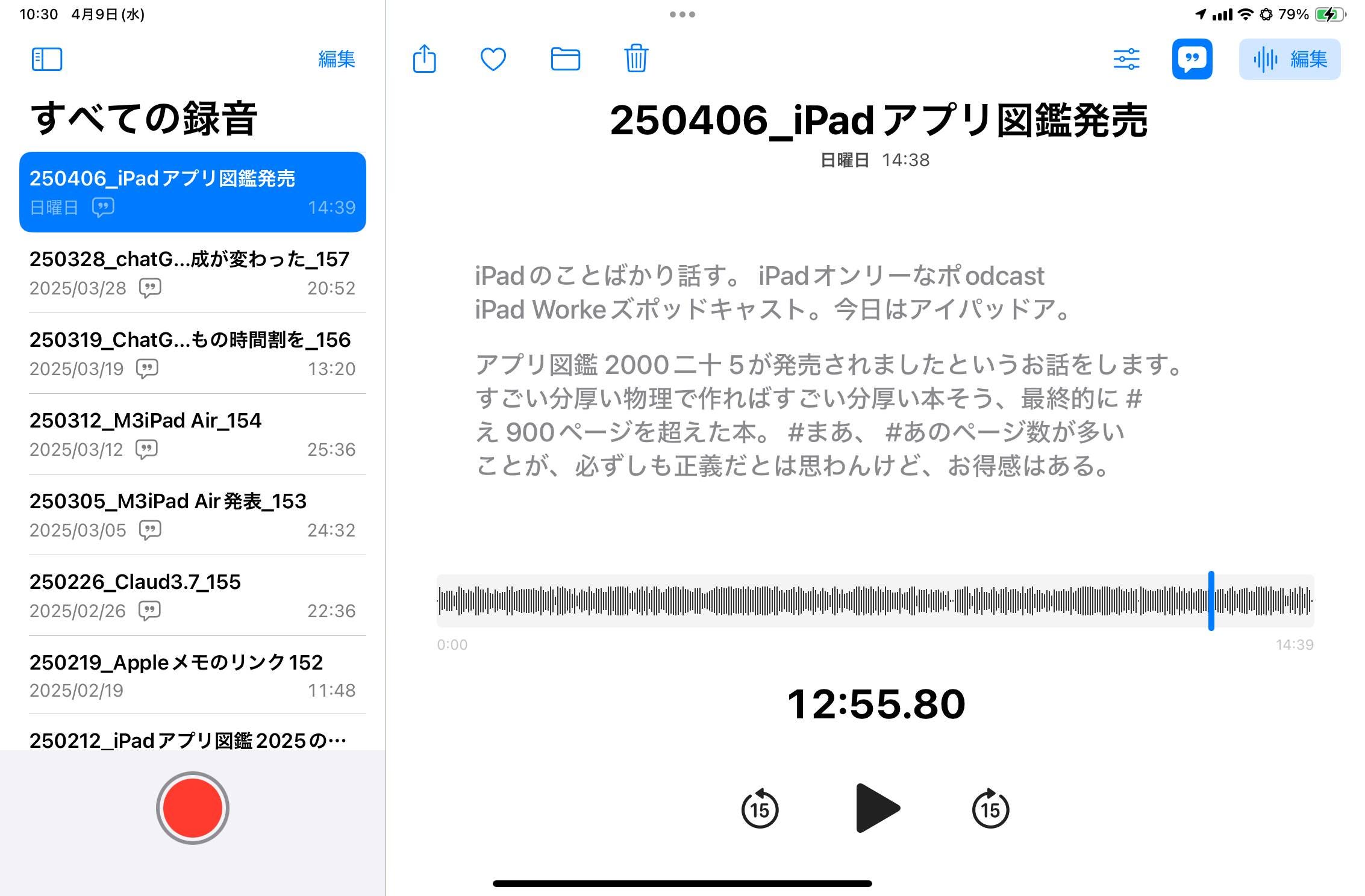
Task: Tap the home indicator bar at bottom
Action: [x=682, y=883]
